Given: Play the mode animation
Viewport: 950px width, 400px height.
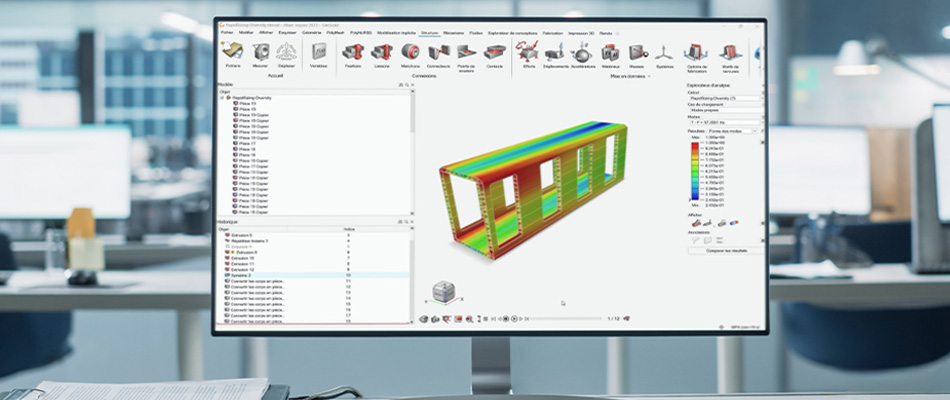Looking at the screenshot, I should pos(514,319).
